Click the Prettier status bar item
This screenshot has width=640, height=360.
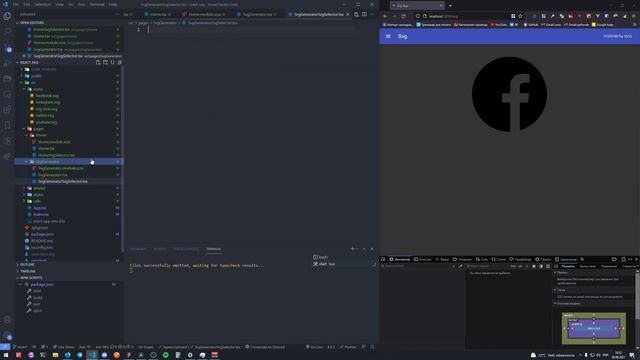(348, 347)
